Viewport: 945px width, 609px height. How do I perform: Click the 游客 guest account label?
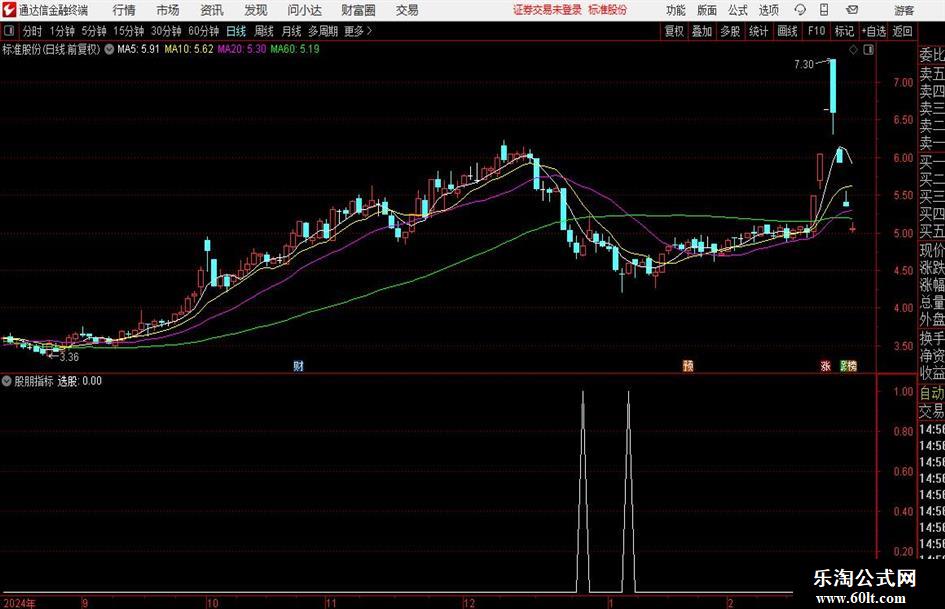coord(903,10)
